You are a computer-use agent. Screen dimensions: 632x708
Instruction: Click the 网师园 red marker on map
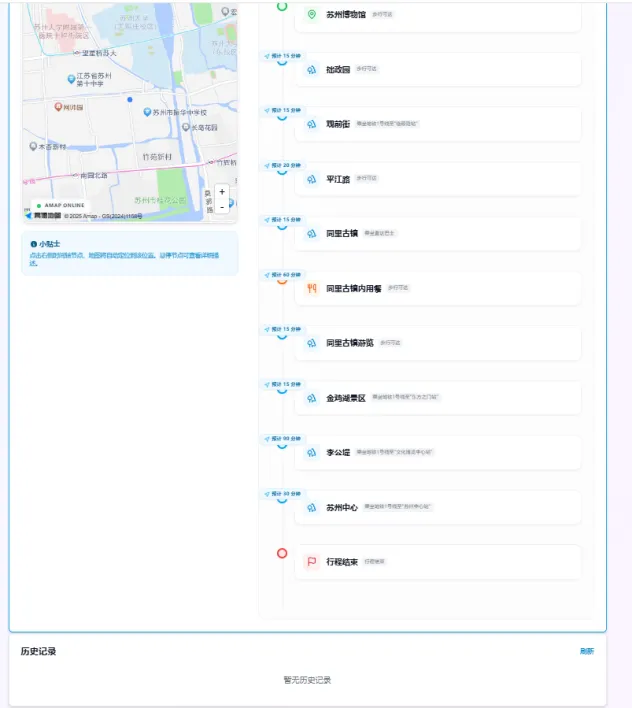[58, 107]
